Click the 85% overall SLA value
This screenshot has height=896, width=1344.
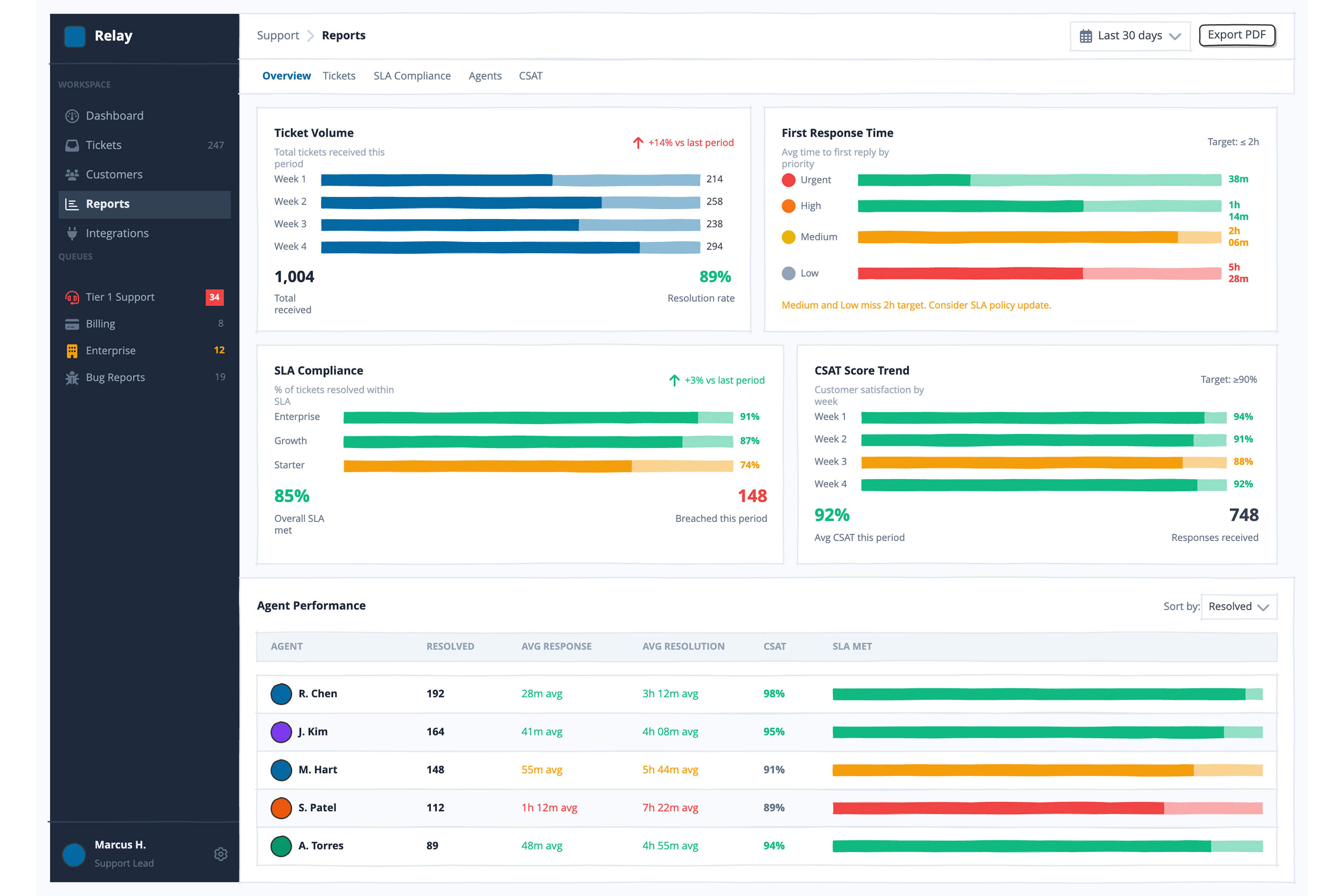[291, 496]
